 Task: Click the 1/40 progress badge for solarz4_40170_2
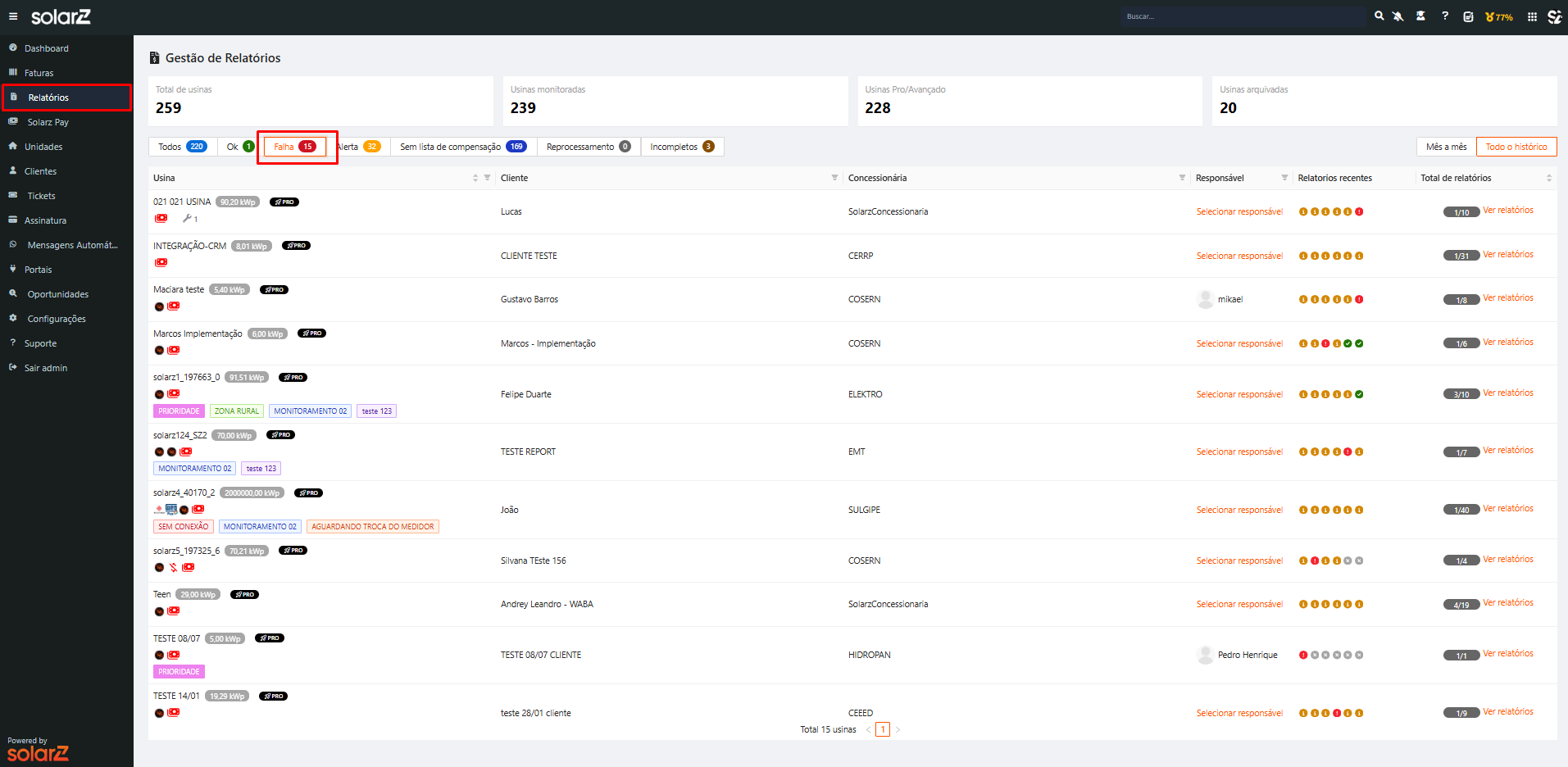[1461, 510]
